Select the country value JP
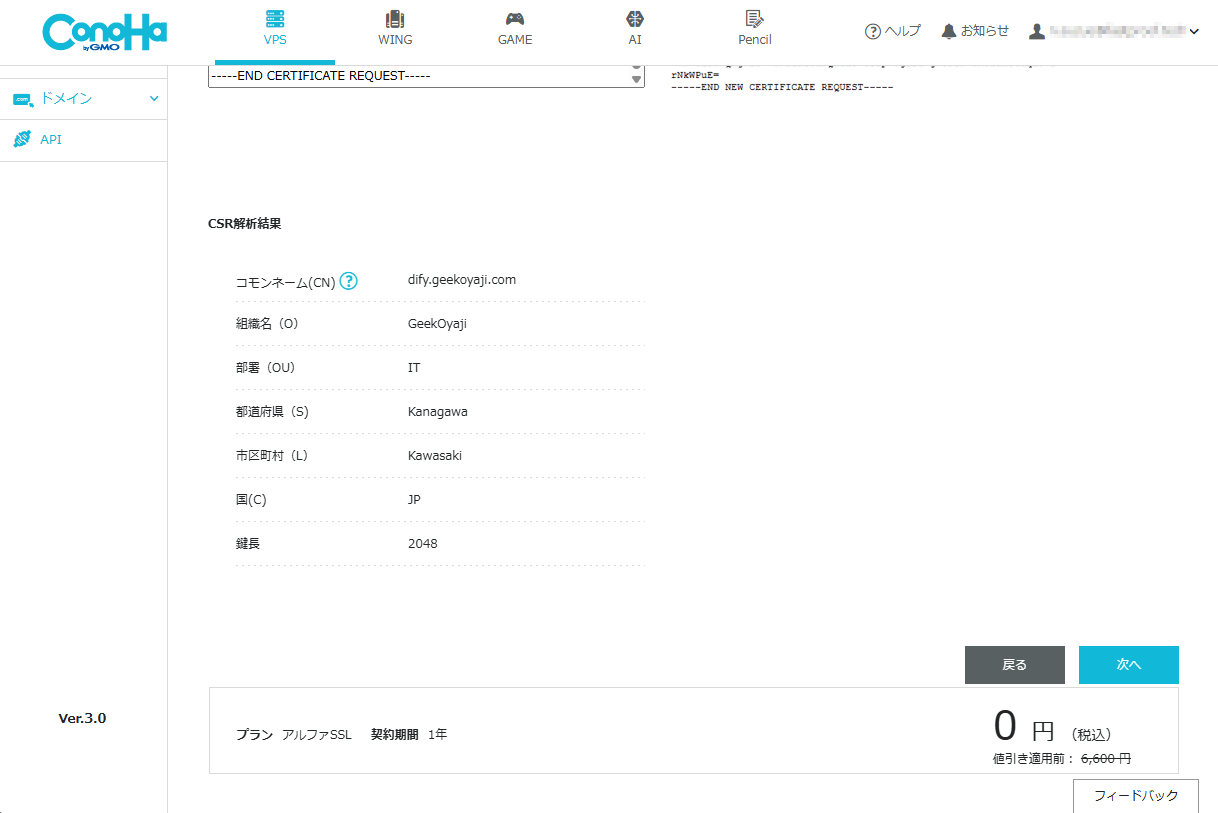This screenshot has height=813, width=1218. [414, 500]
